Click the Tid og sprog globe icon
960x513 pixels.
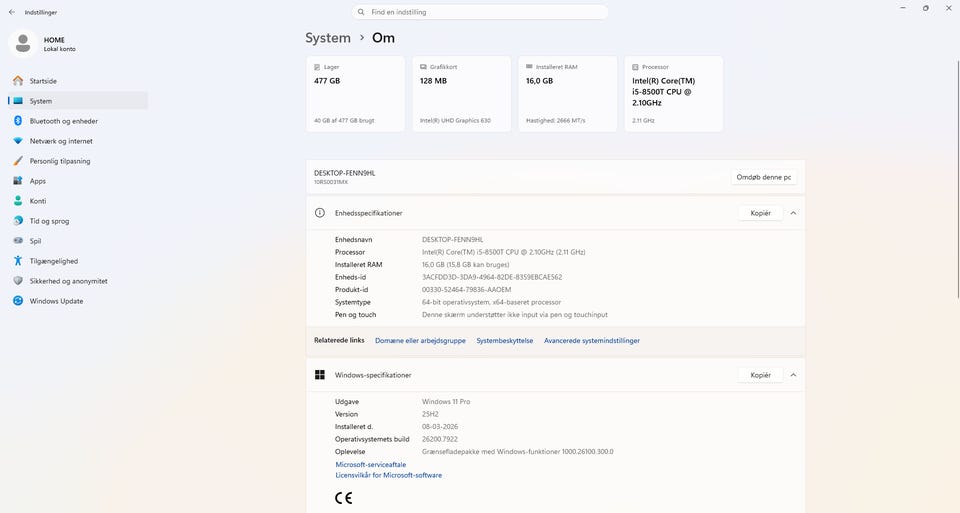17,221
